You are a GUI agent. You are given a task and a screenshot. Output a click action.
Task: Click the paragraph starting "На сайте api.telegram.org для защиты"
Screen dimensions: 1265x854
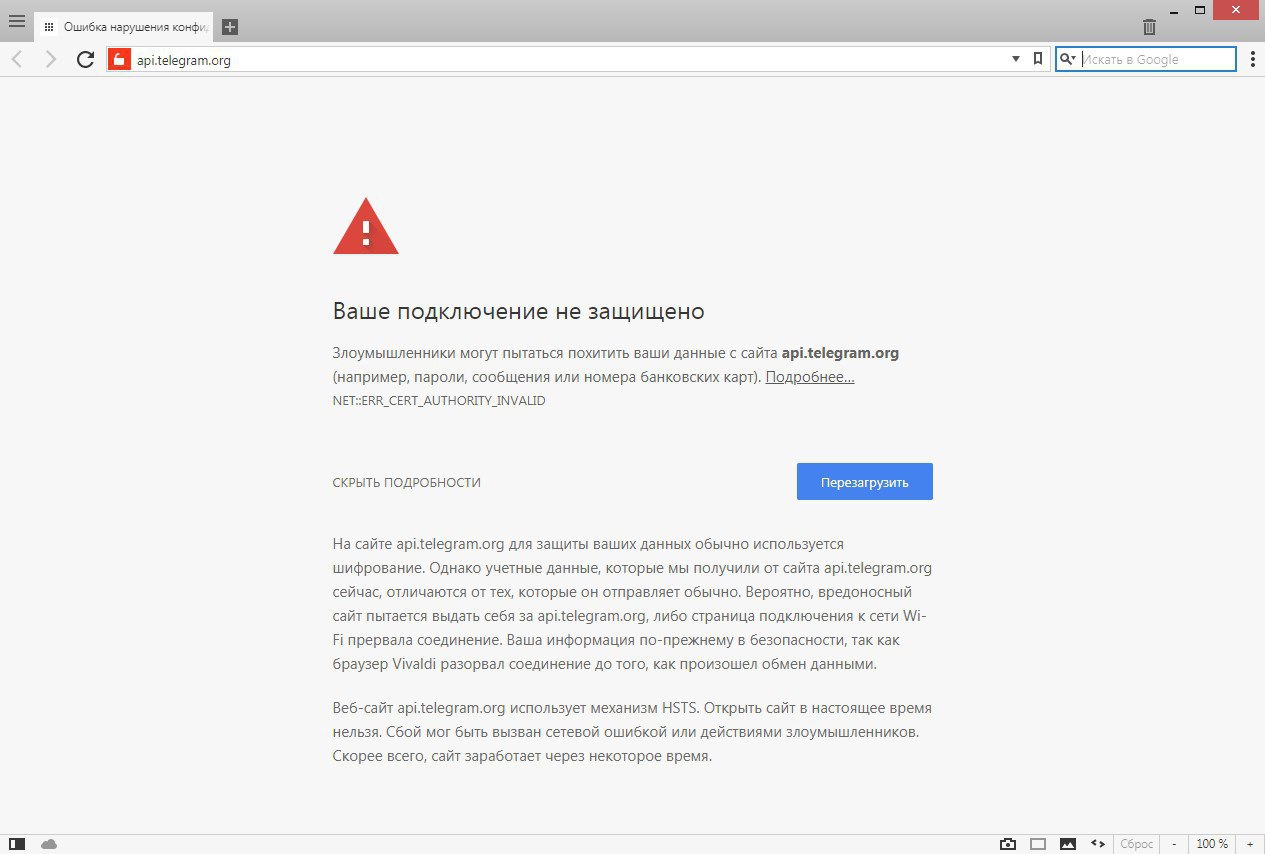[632, 604]
